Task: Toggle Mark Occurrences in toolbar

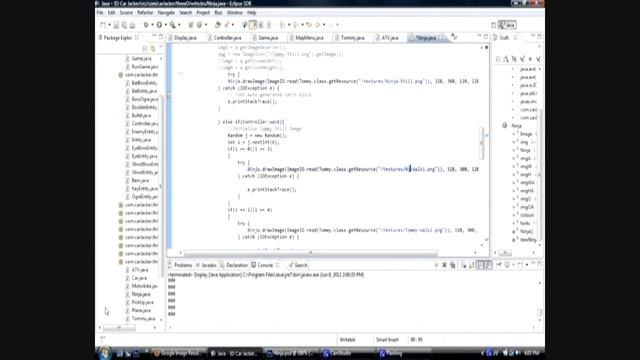Action: pos(253,25)
